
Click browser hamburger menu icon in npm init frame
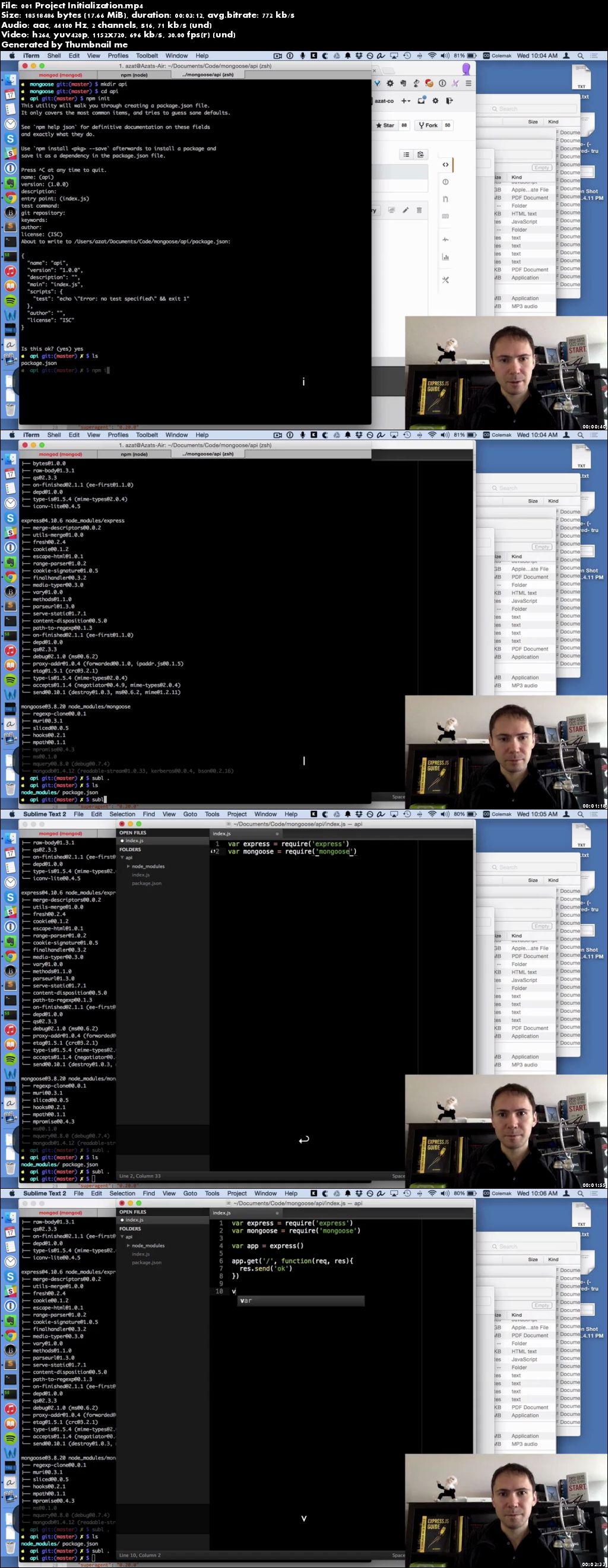(468, 84)
